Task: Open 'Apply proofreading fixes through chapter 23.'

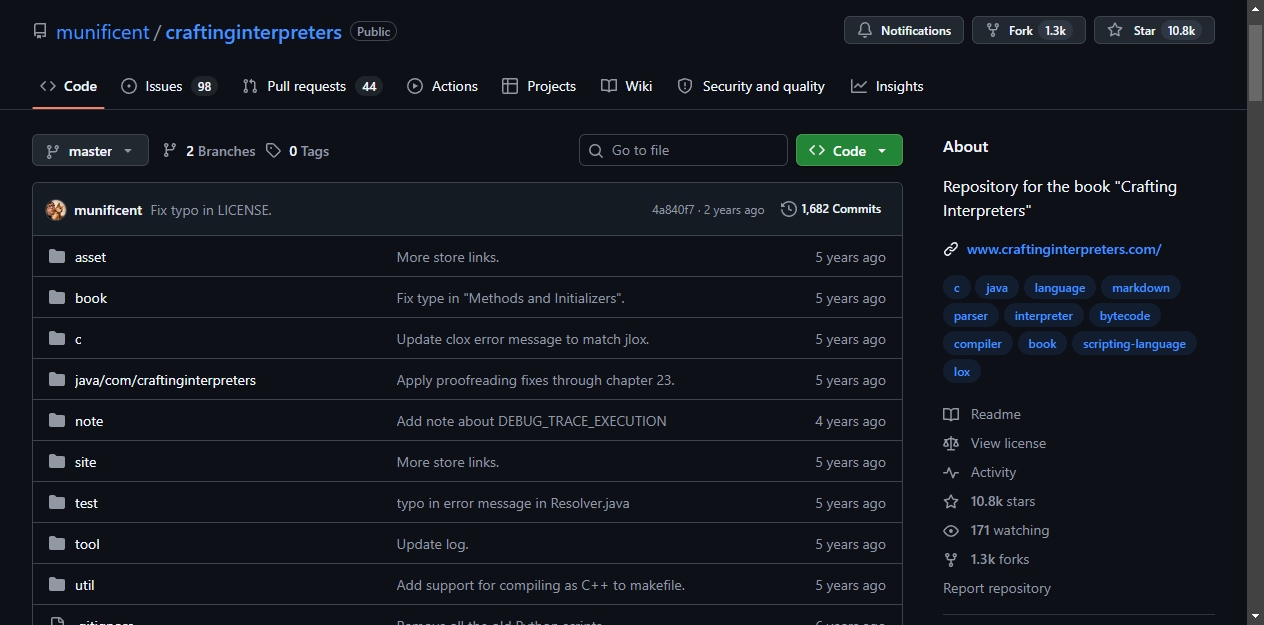Action: pyautogui.click(x=535, y=380)
